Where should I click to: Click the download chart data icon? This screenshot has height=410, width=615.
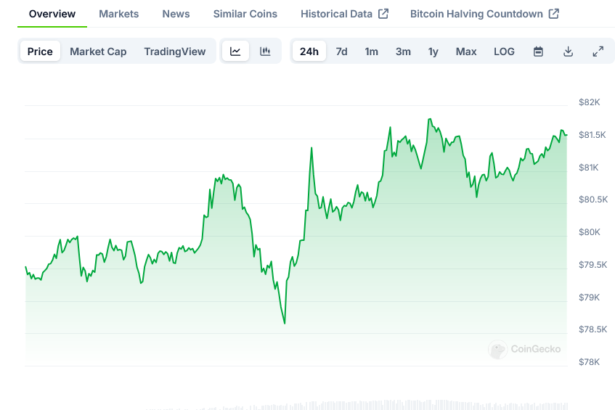(568, 51)
